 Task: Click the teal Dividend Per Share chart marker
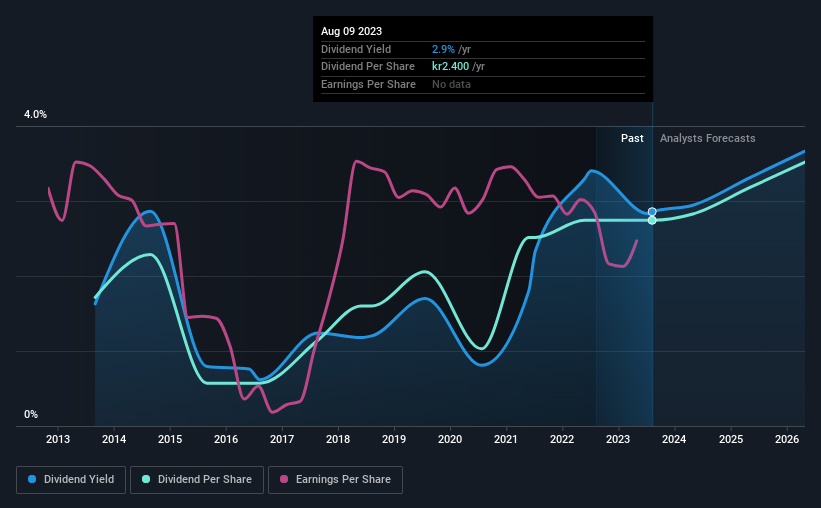[x=652, y=220]
